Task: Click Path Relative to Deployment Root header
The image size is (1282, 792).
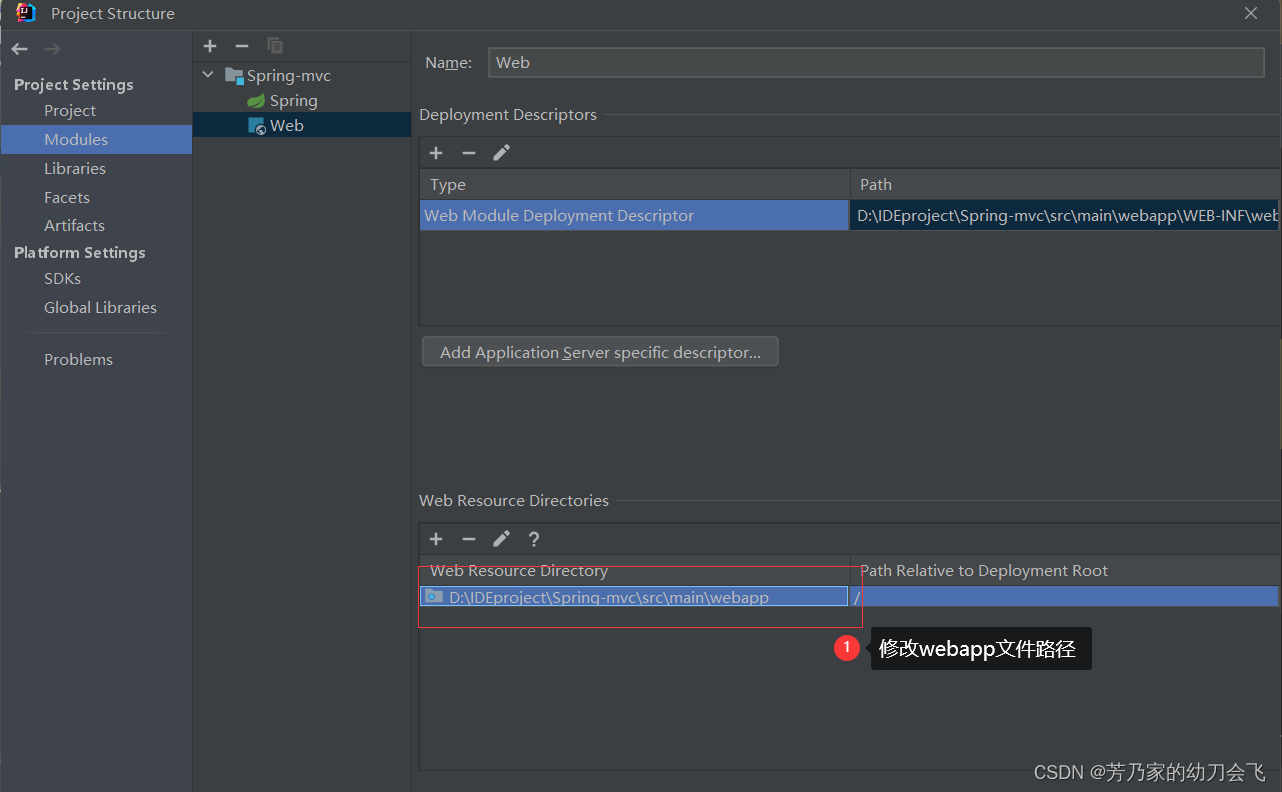Action: tap(1065, 571)
